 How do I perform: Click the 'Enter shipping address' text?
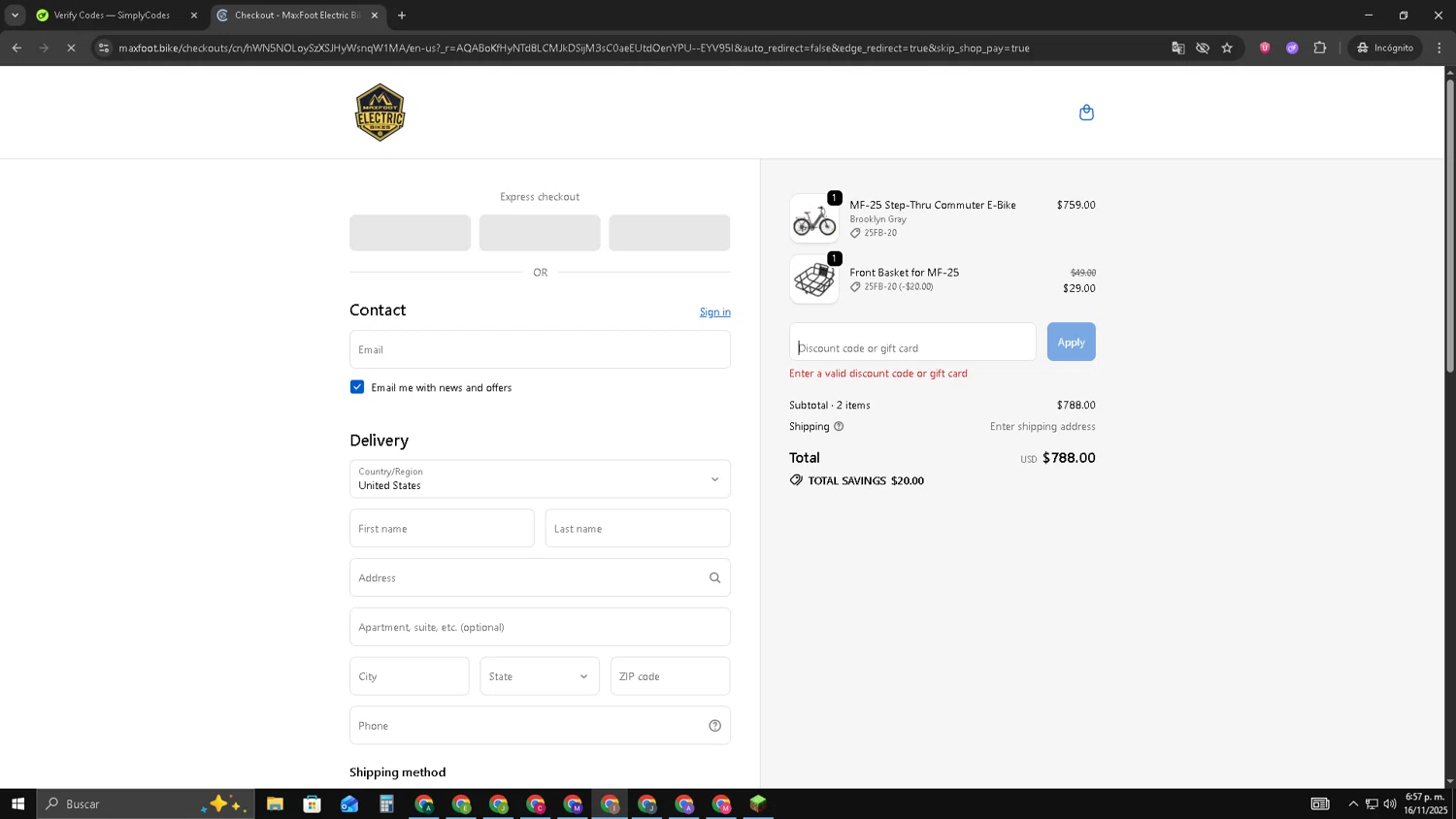1042,427
